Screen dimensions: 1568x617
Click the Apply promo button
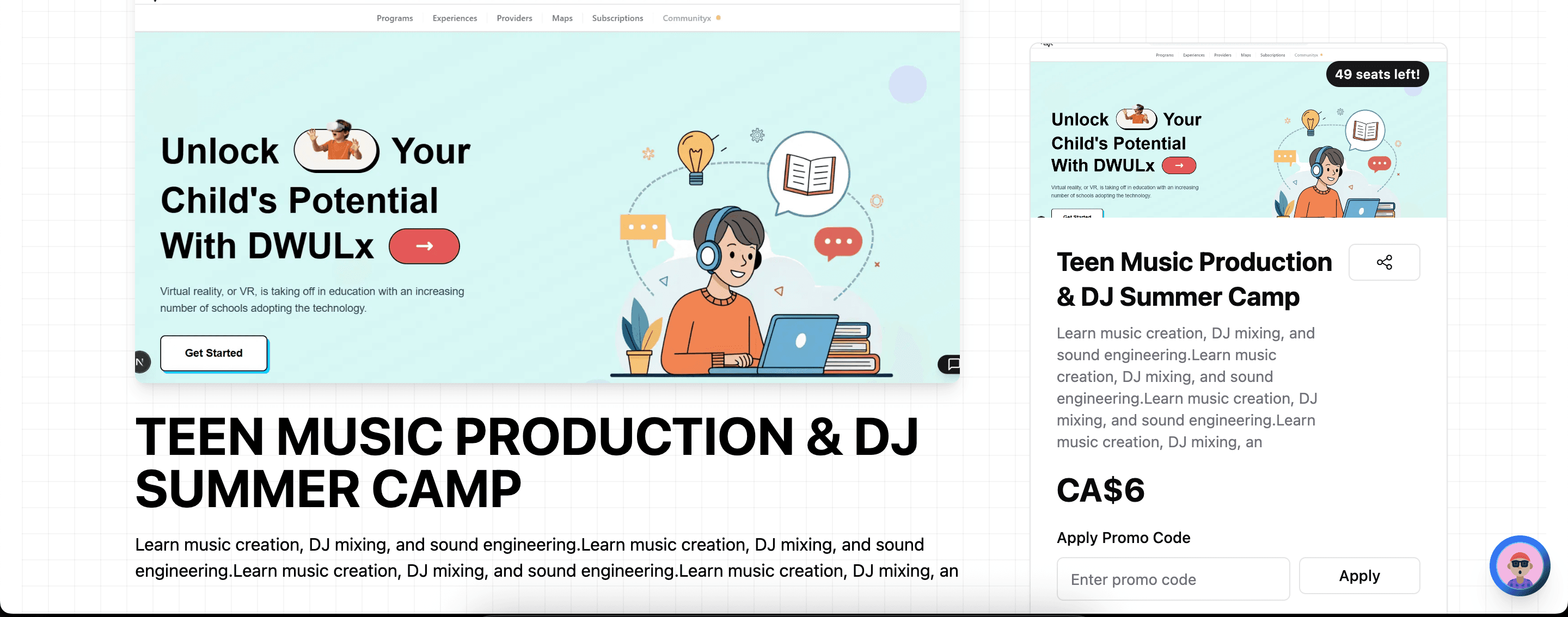1358,576
